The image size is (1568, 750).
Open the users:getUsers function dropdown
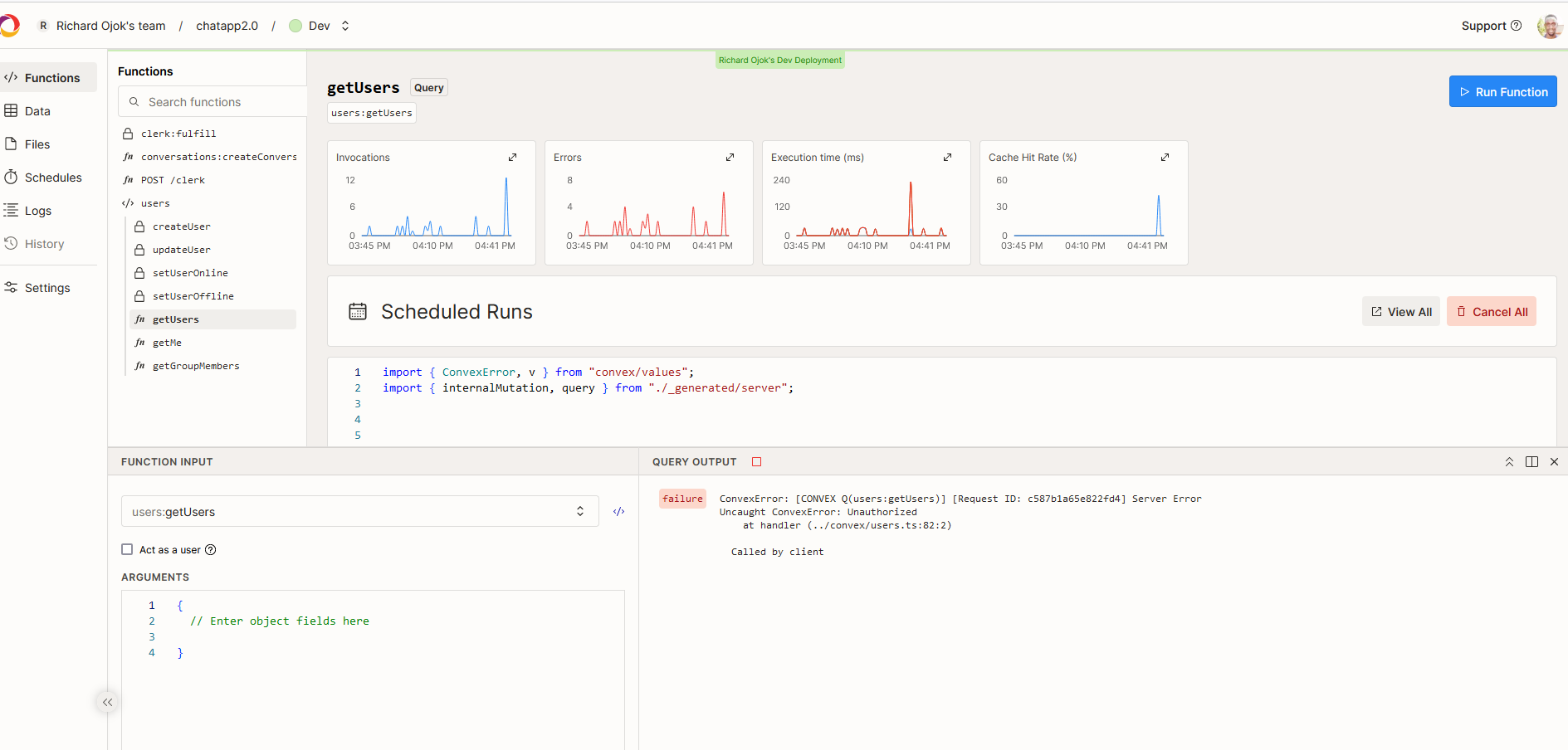pos(359,512)
